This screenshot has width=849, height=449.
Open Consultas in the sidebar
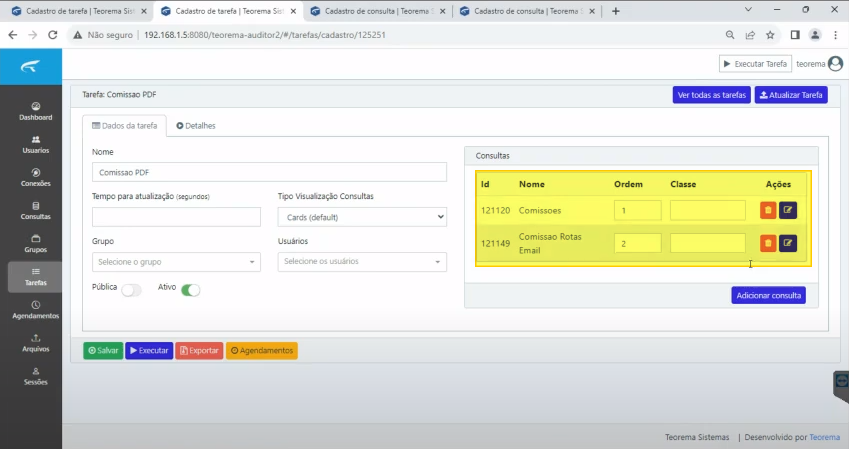tap(36, 211)
